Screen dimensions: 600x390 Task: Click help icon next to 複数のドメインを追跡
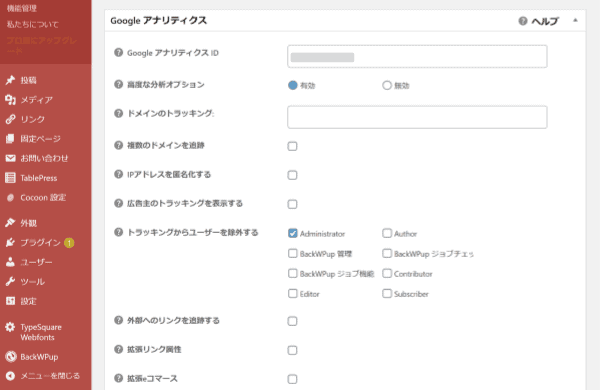(x=119, y=145)
